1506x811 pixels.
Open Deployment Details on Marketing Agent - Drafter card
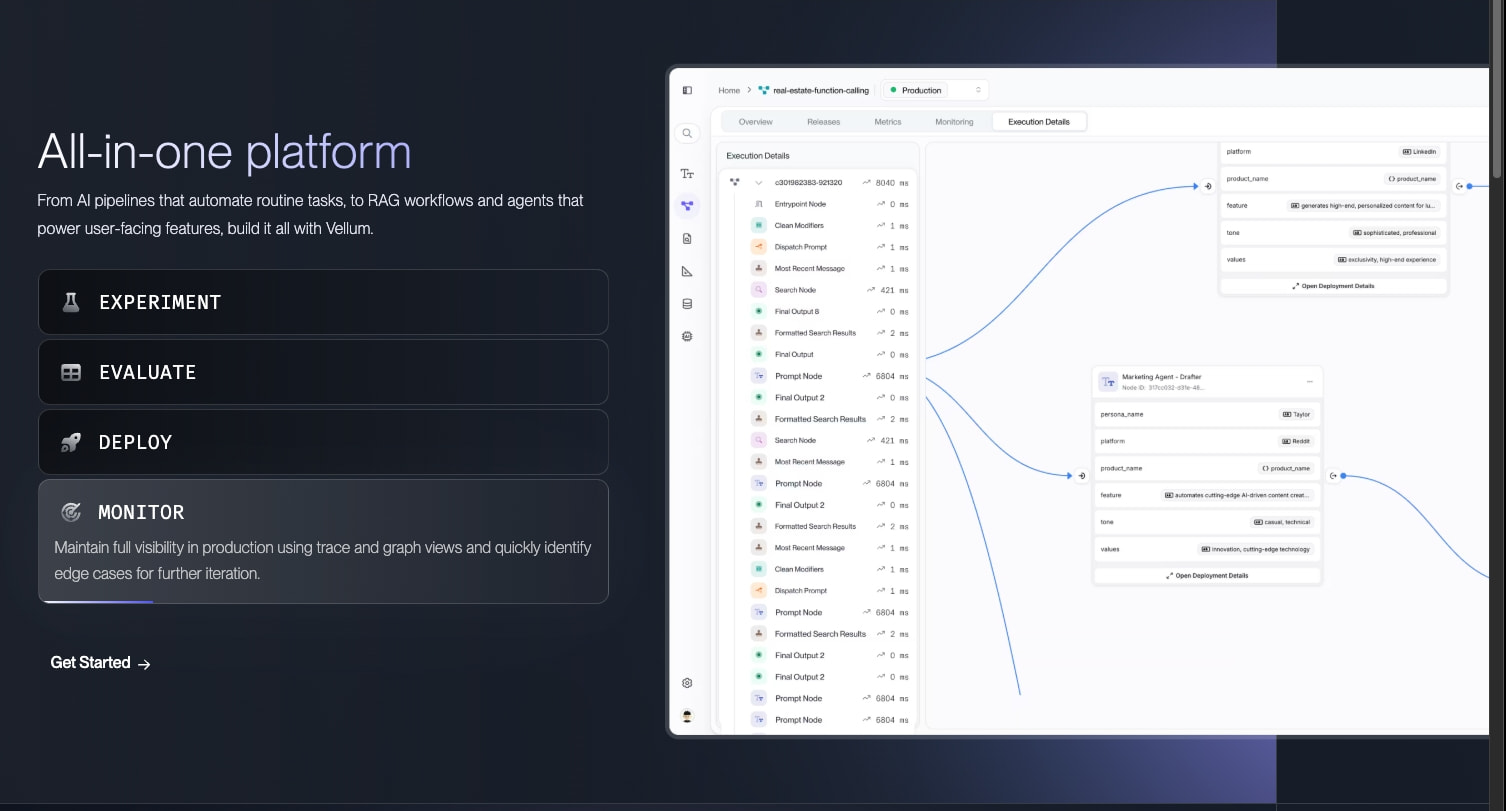[1207, 576]
